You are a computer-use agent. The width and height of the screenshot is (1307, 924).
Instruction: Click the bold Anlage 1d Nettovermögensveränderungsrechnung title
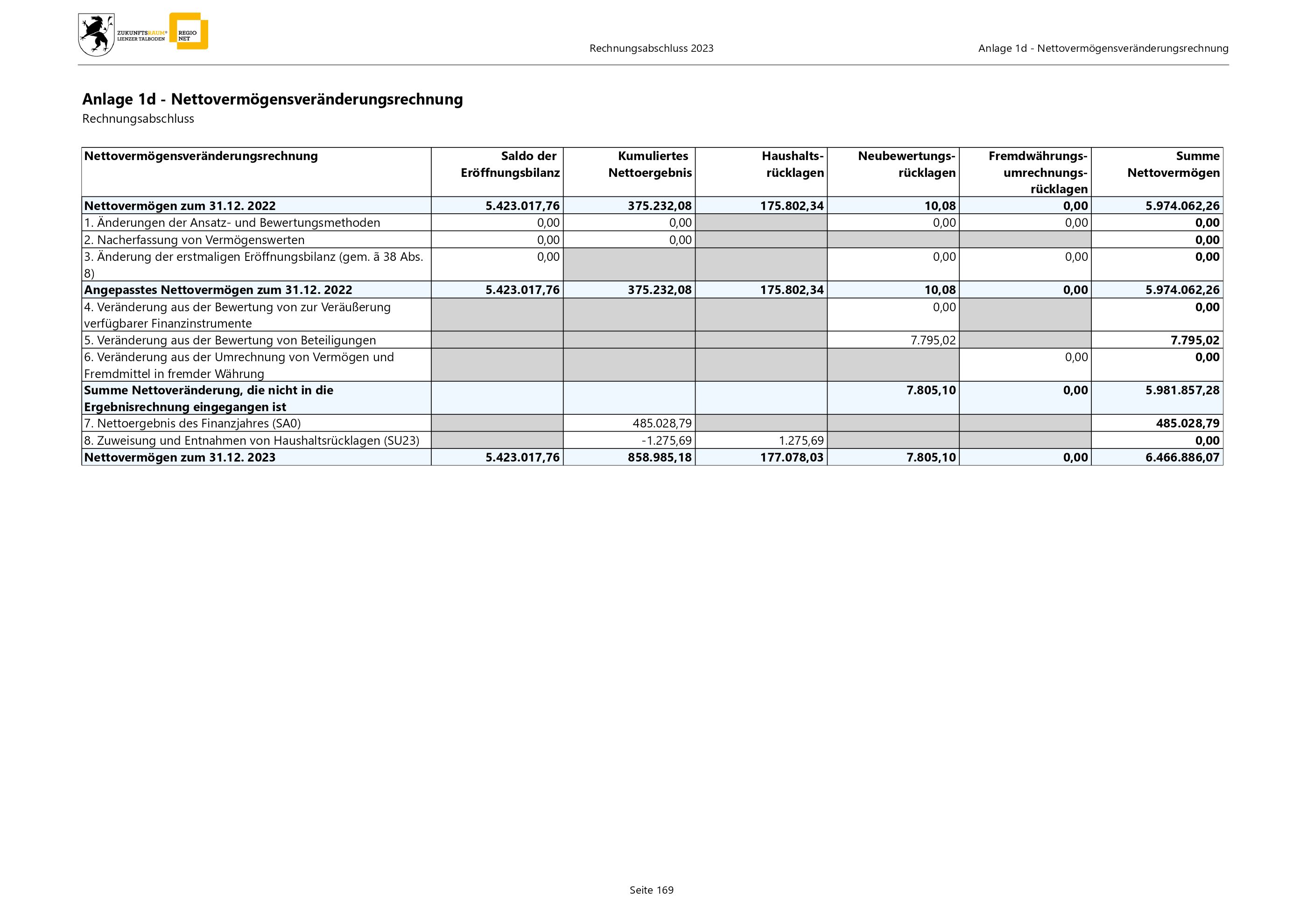tap(272, 99)
